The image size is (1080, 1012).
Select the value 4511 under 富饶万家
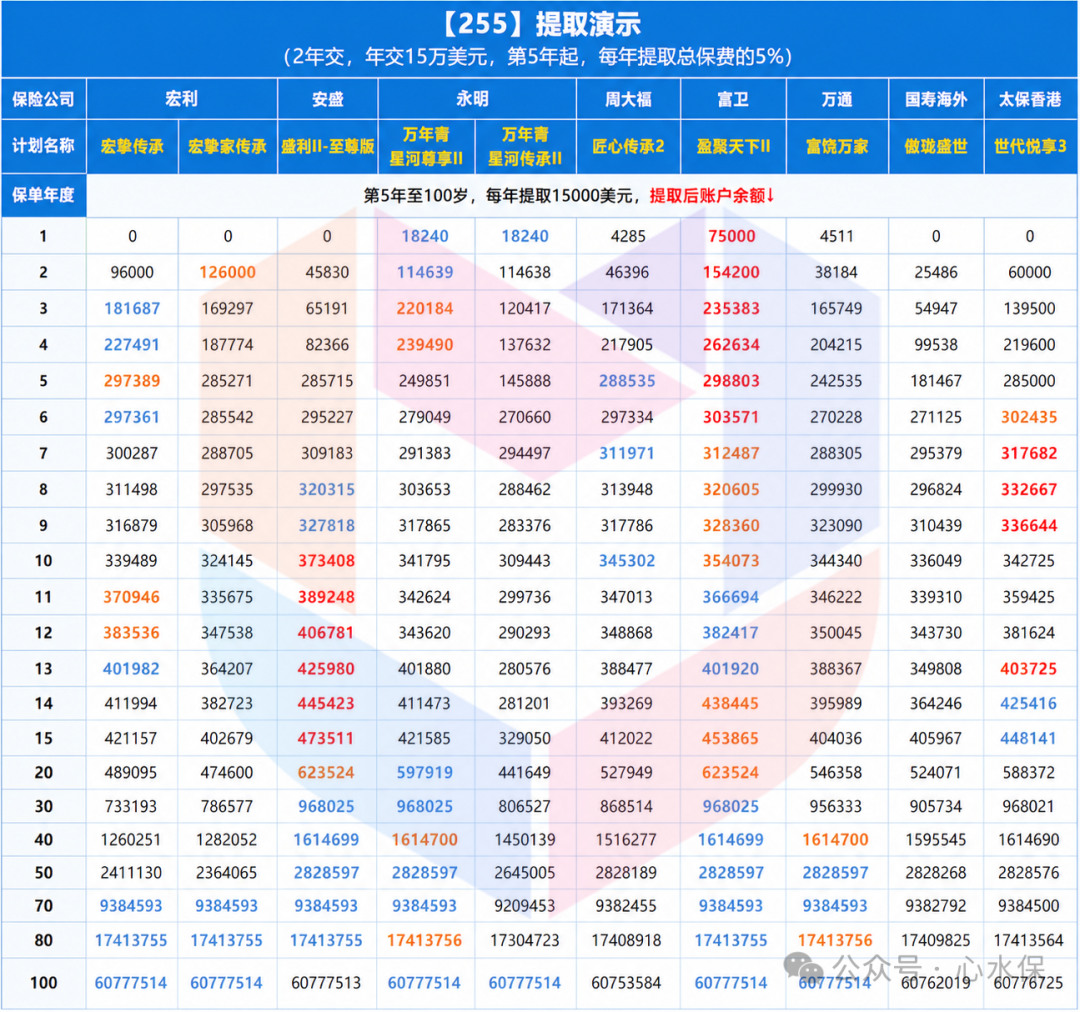pyautogui.click(x=837, y=236)
